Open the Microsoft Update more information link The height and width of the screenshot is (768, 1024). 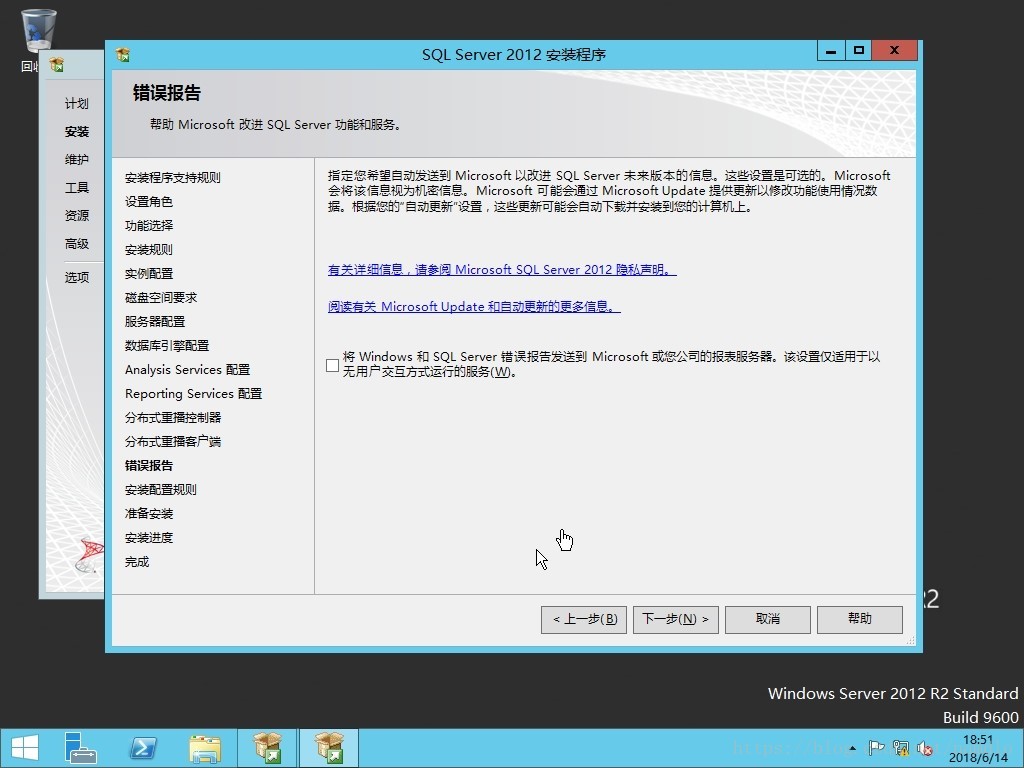pos(474,306)
